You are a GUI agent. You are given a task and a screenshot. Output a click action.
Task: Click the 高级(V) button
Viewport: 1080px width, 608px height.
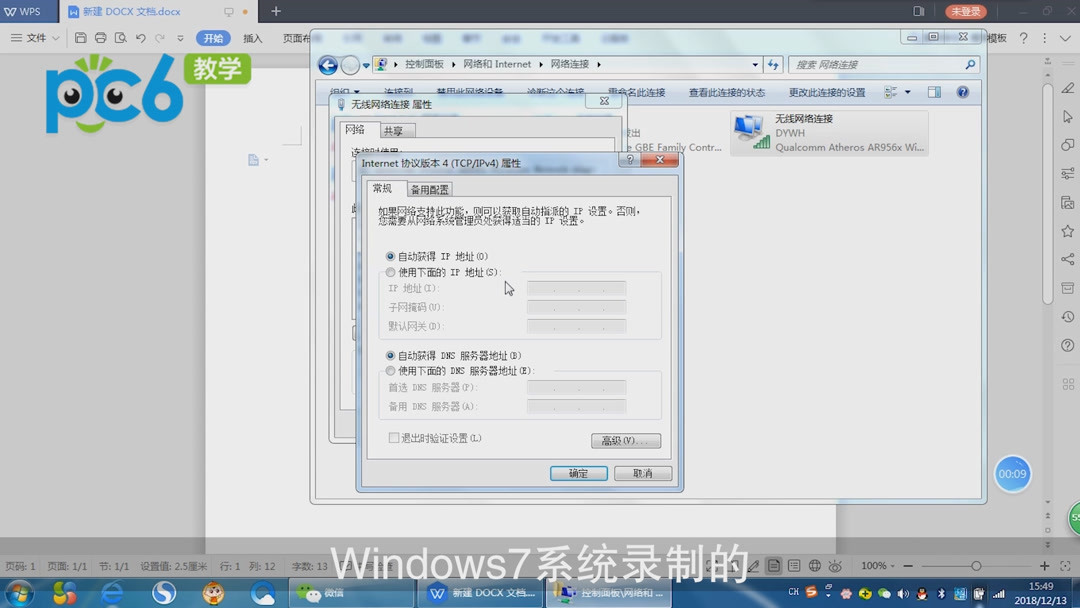[625, 440]
